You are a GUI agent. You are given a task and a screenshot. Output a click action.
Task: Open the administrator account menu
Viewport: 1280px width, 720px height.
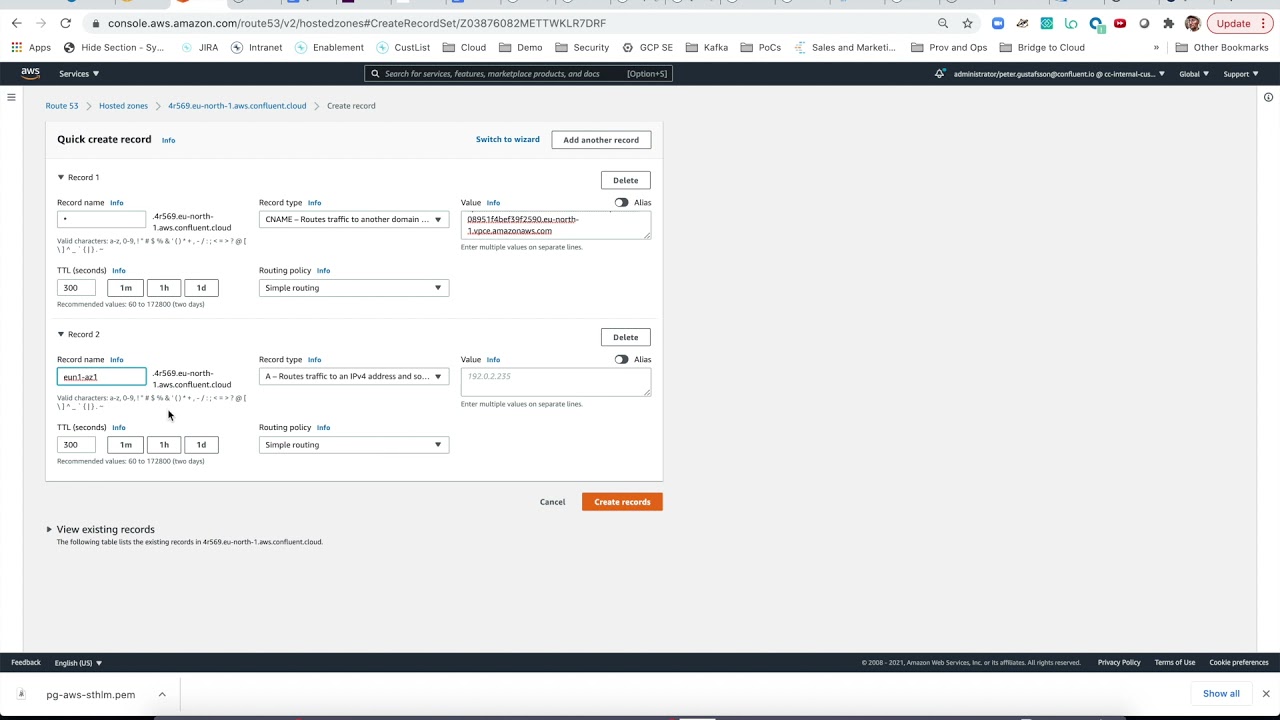tap(1059, 73)
